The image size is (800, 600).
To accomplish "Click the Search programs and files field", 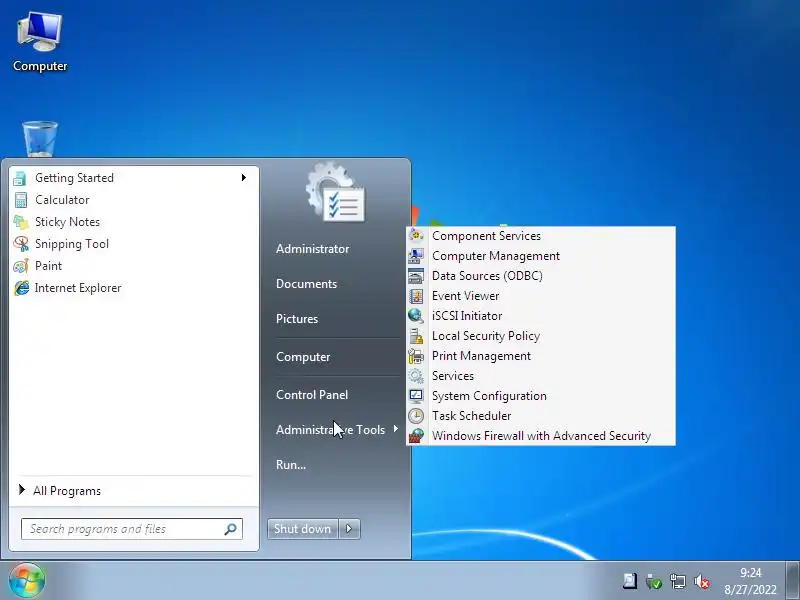I will tap(132, 529).
